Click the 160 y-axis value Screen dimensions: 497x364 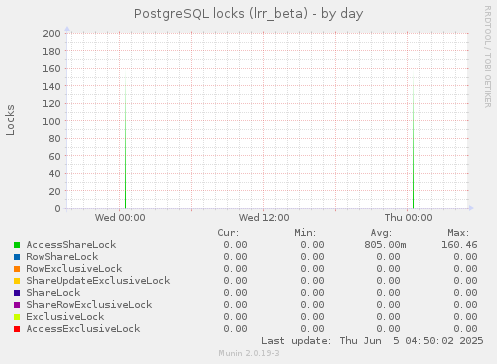pos(51,69)
